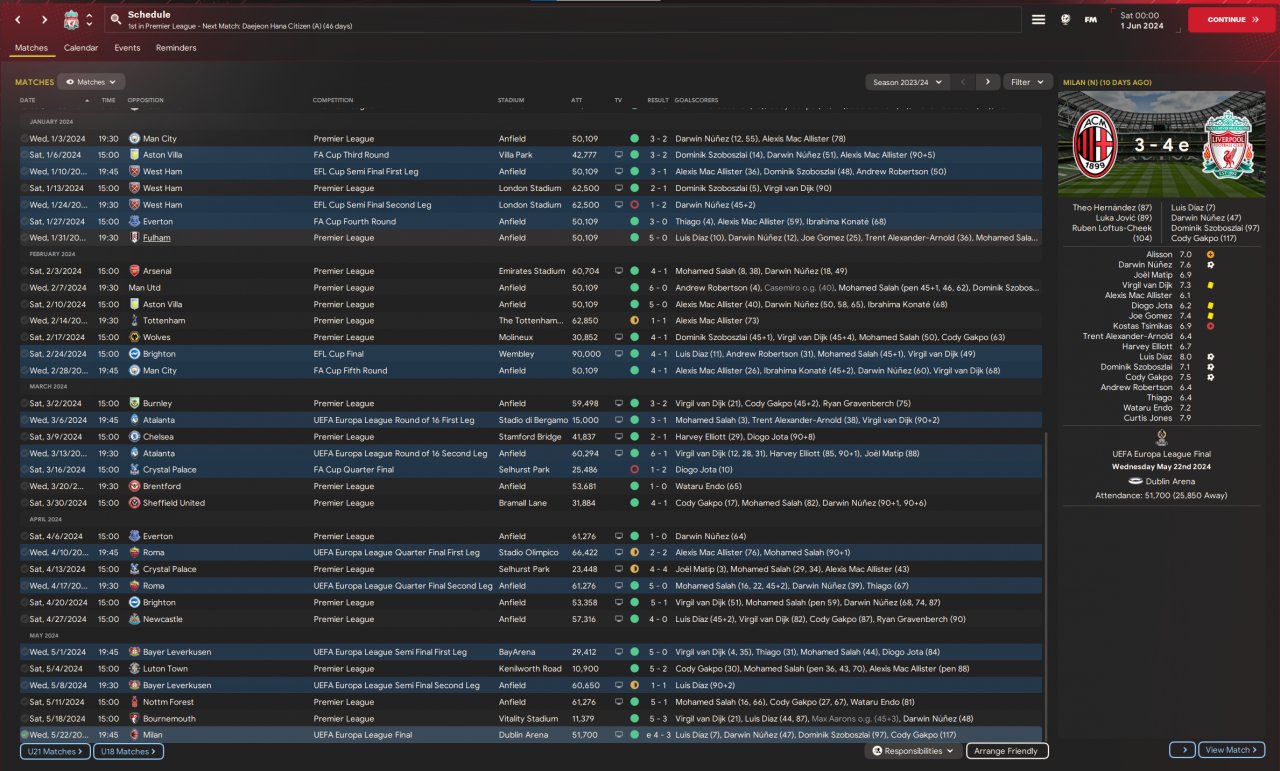Click the TV icon on the Aston Villa FA Cup row

point(619,155)
